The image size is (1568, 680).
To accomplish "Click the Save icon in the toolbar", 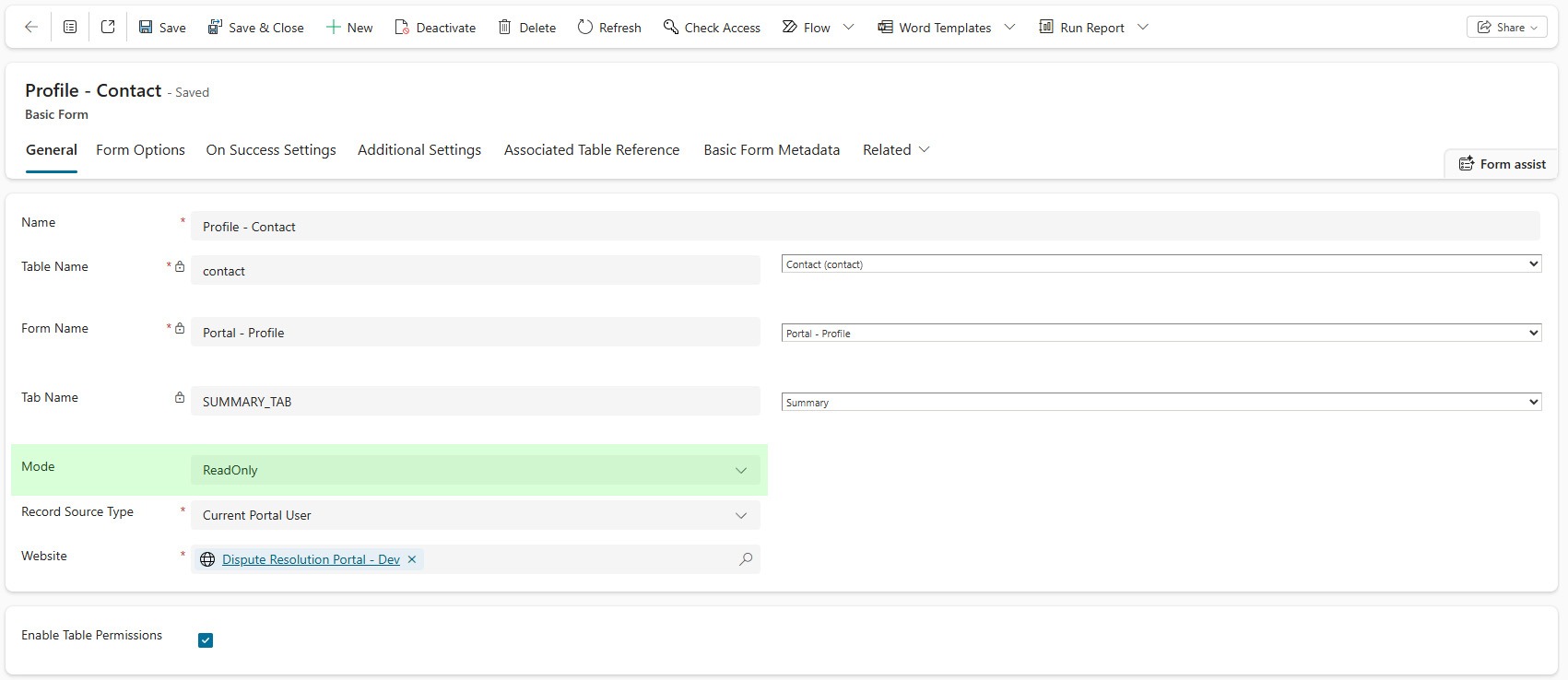I will click(x=146, y=28).
